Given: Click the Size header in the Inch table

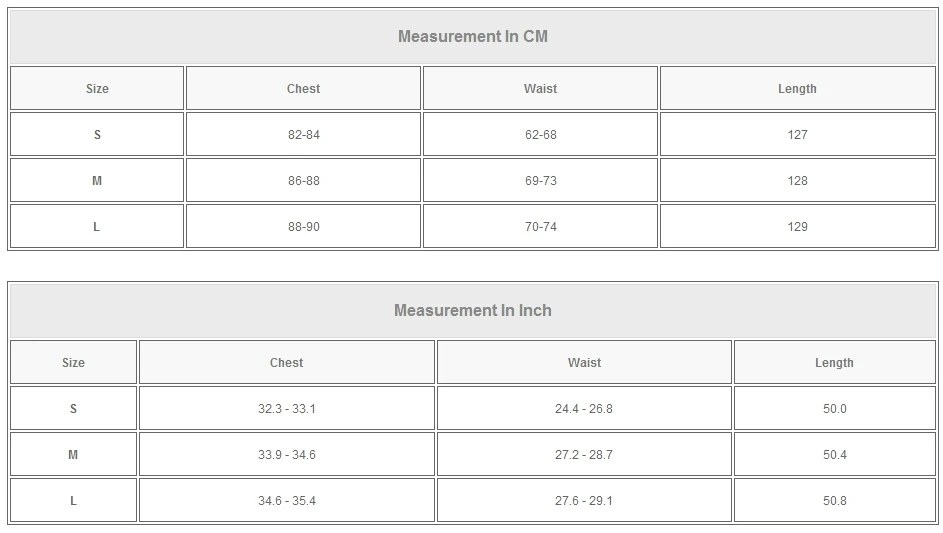Looking at the screenshot, I should point(73,363).
